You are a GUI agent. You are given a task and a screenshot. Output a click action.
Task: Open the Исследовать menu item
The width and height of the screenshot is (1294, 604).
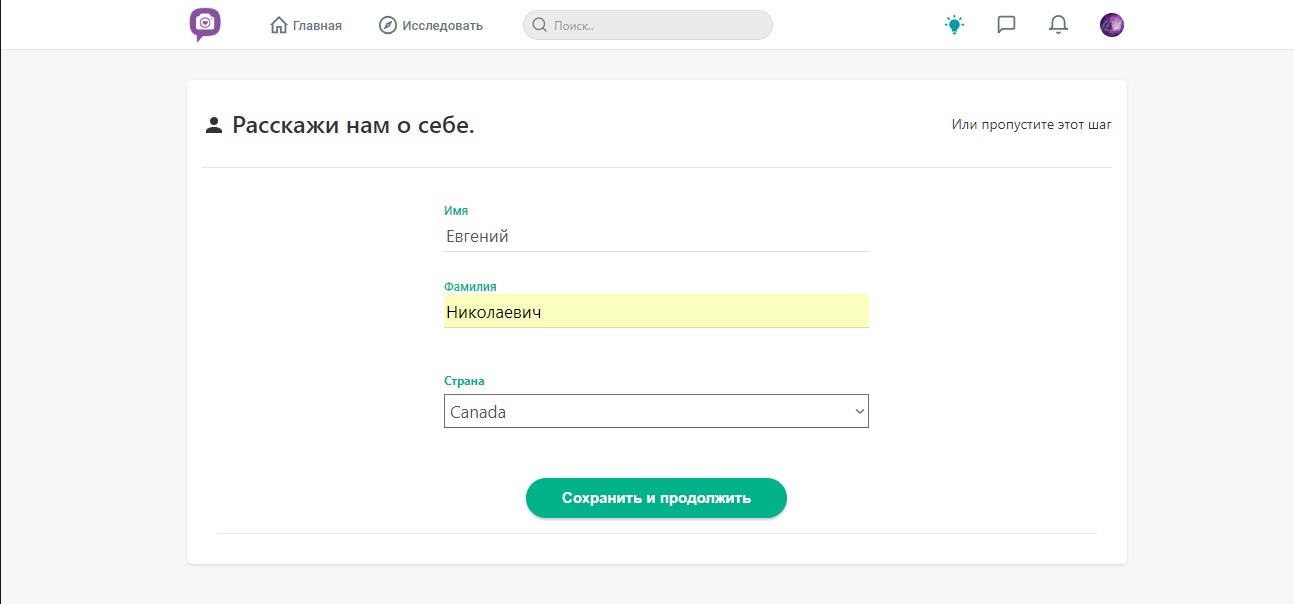coord(442,26)
